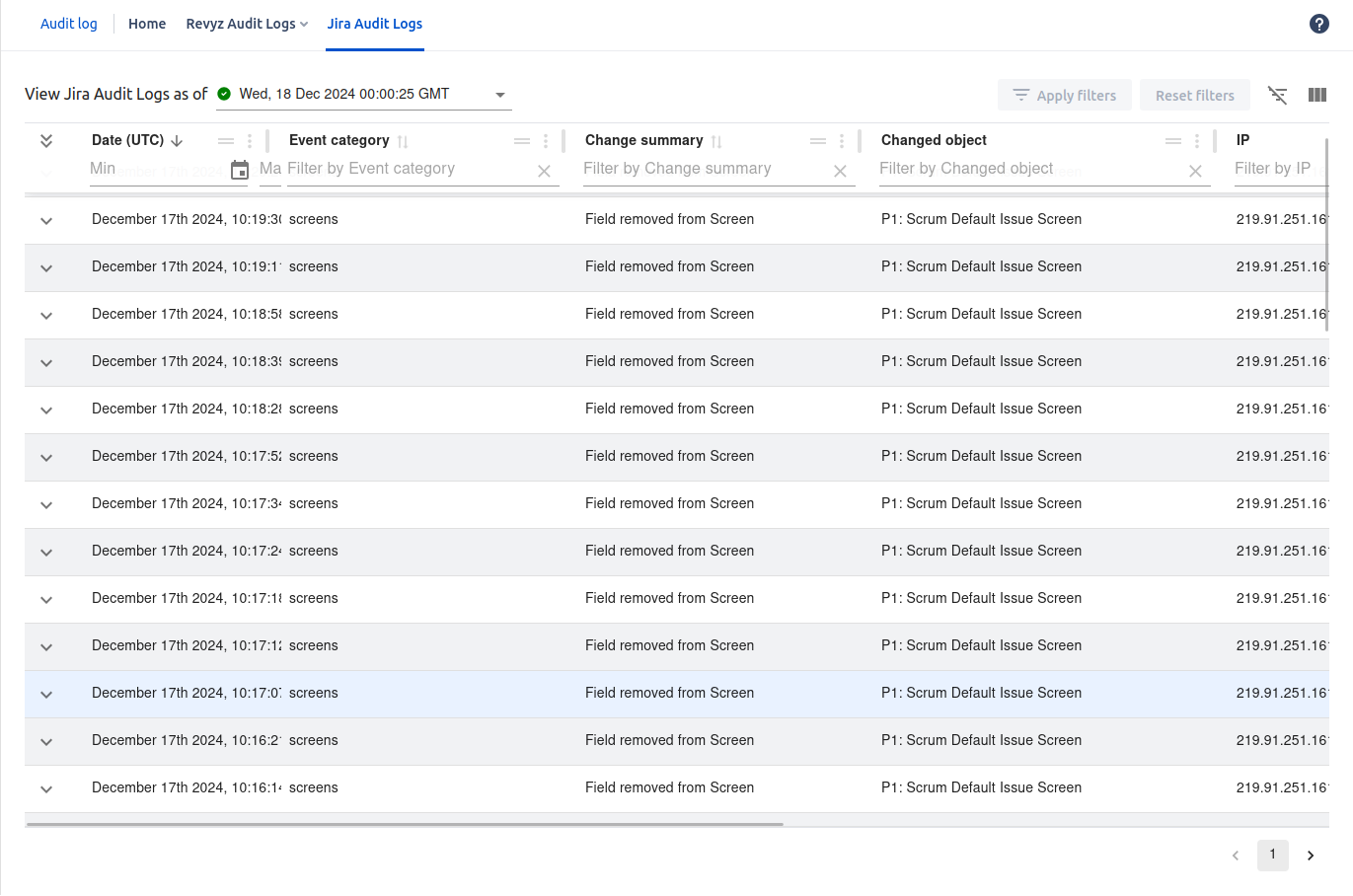The width and height of the screenshot is (1353, 896).
Task: Clear the Changed object filter
Action: [x=1195, y=171]
